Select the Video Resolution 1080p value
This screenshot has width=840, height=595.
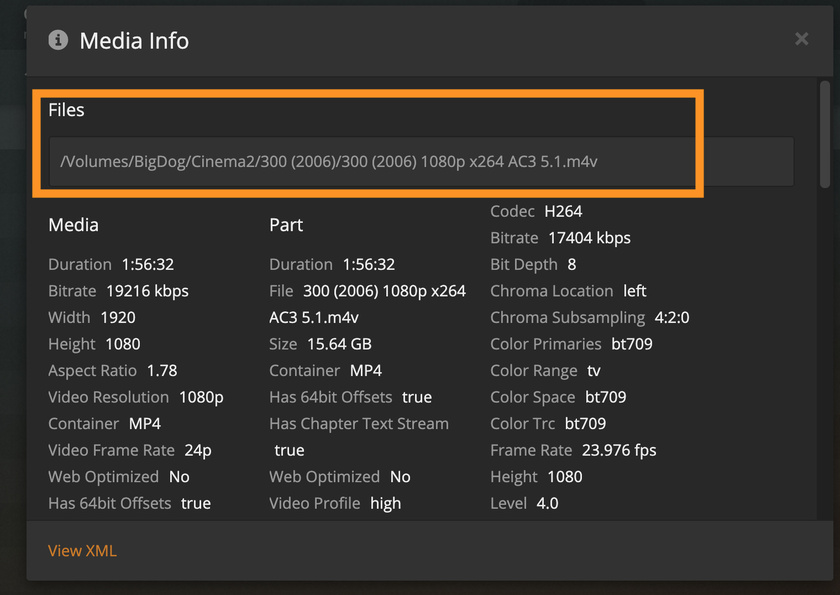tap(201, 397)
